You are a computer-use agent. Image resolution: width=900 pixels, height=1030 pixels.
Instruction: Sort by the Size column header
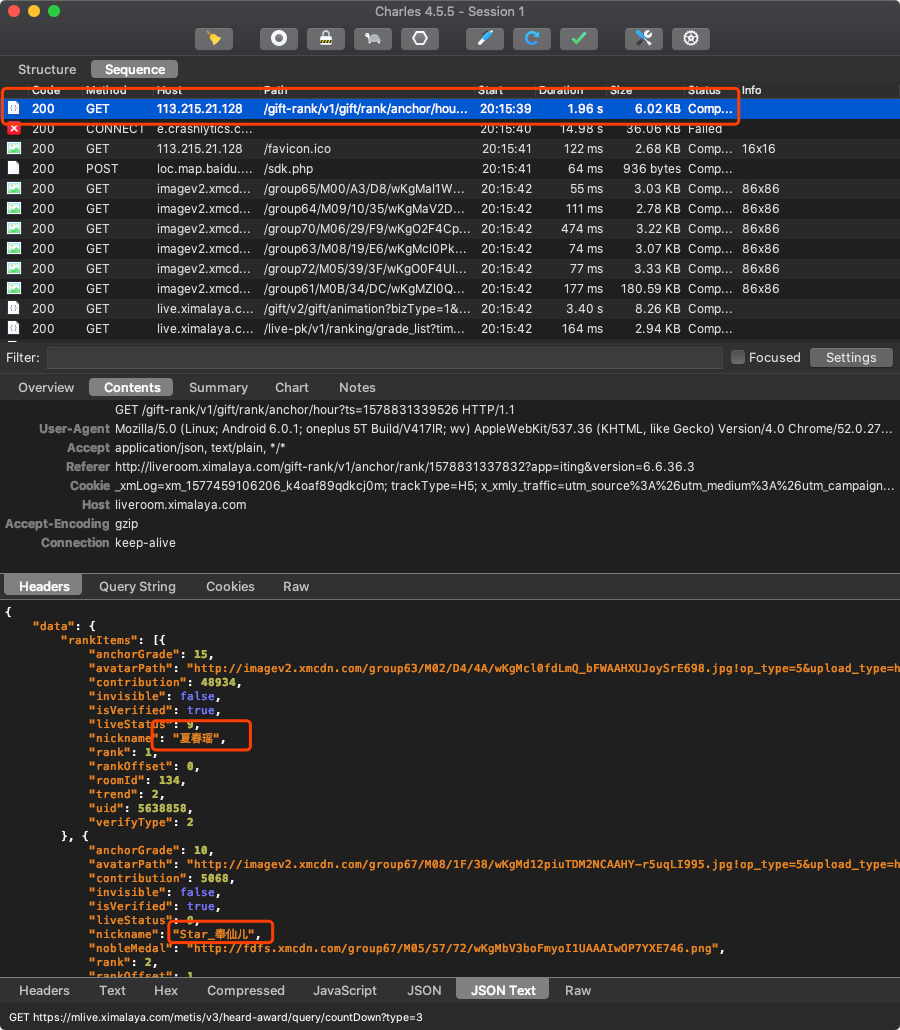[x=621, y=90]
